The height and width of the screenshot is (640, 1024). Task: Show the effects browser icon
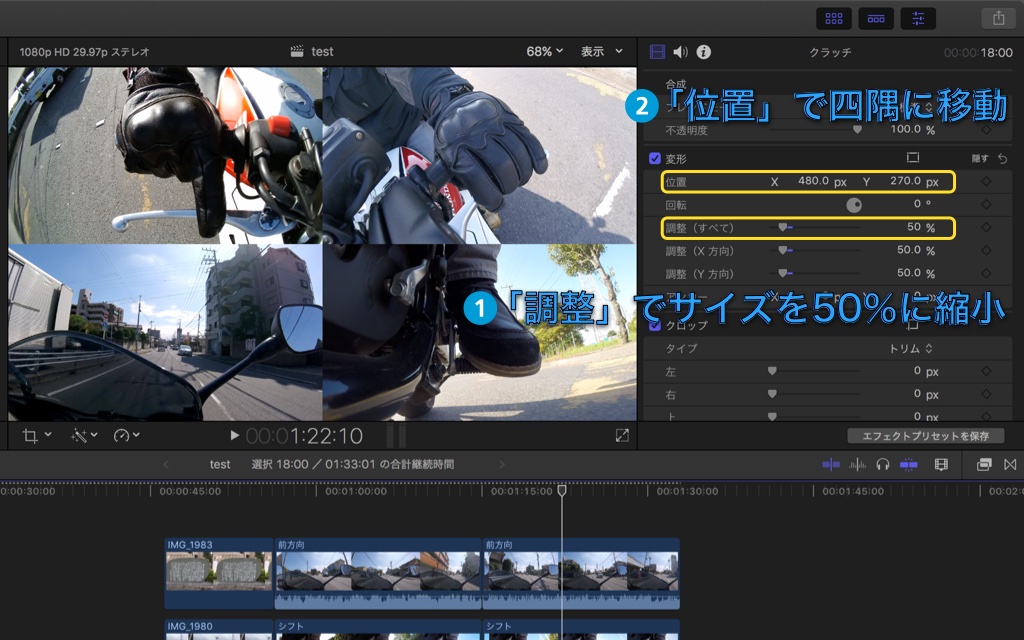pos(984,464)
